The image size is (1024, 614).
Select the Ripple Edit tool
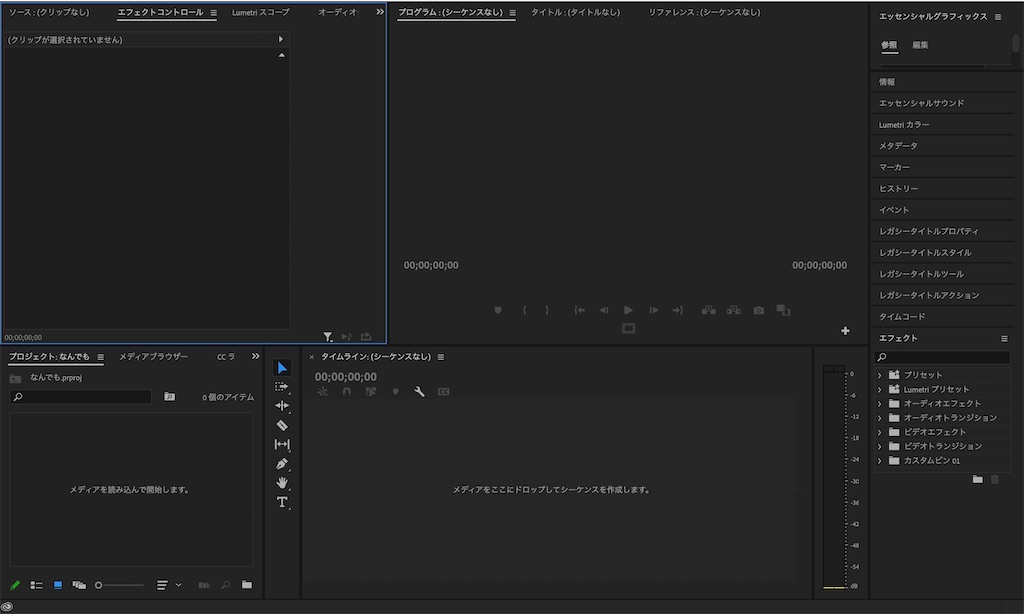(281, 406)
